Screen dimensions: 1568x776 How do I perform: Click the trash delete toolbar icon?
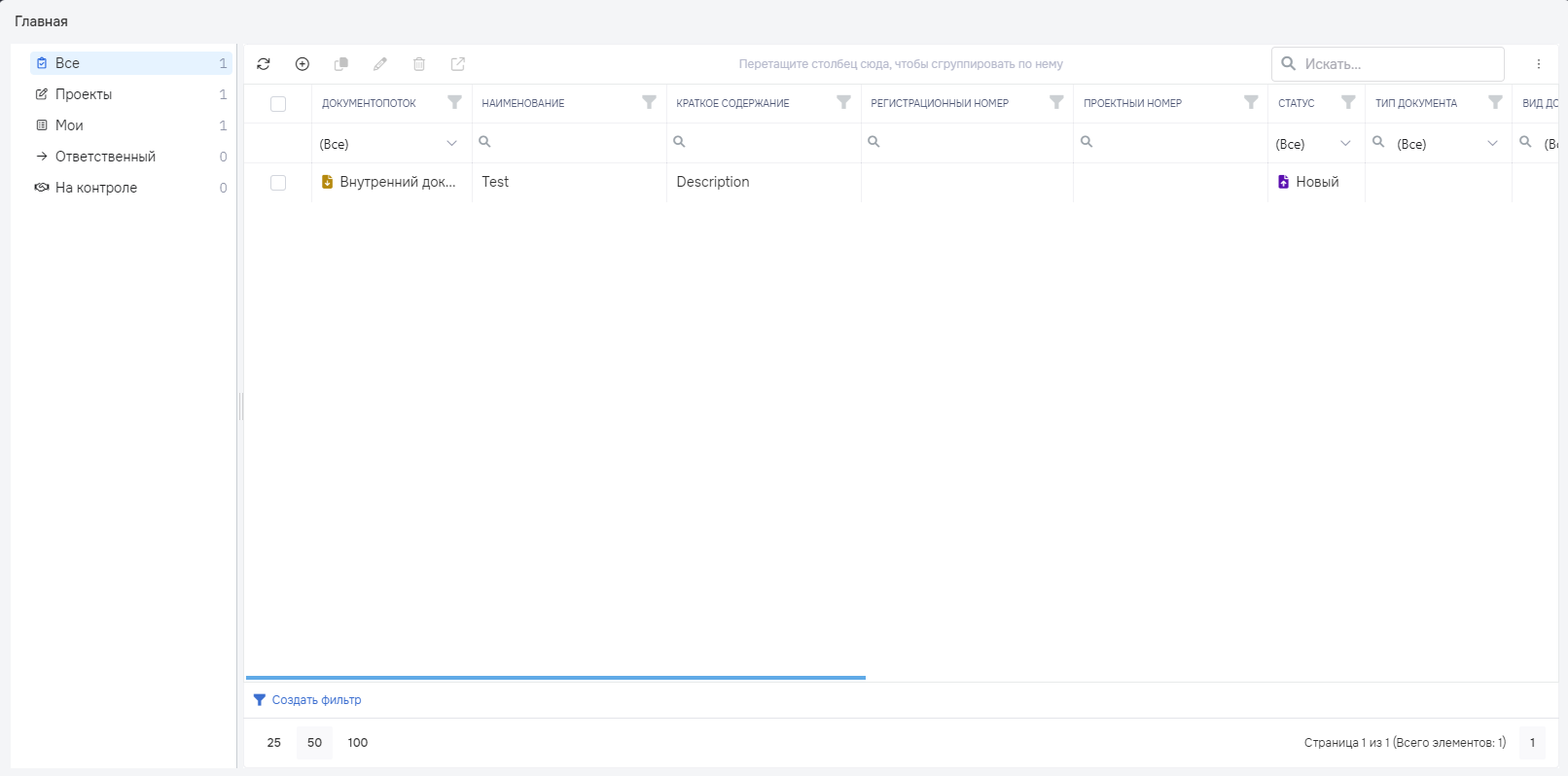[419, 64]
